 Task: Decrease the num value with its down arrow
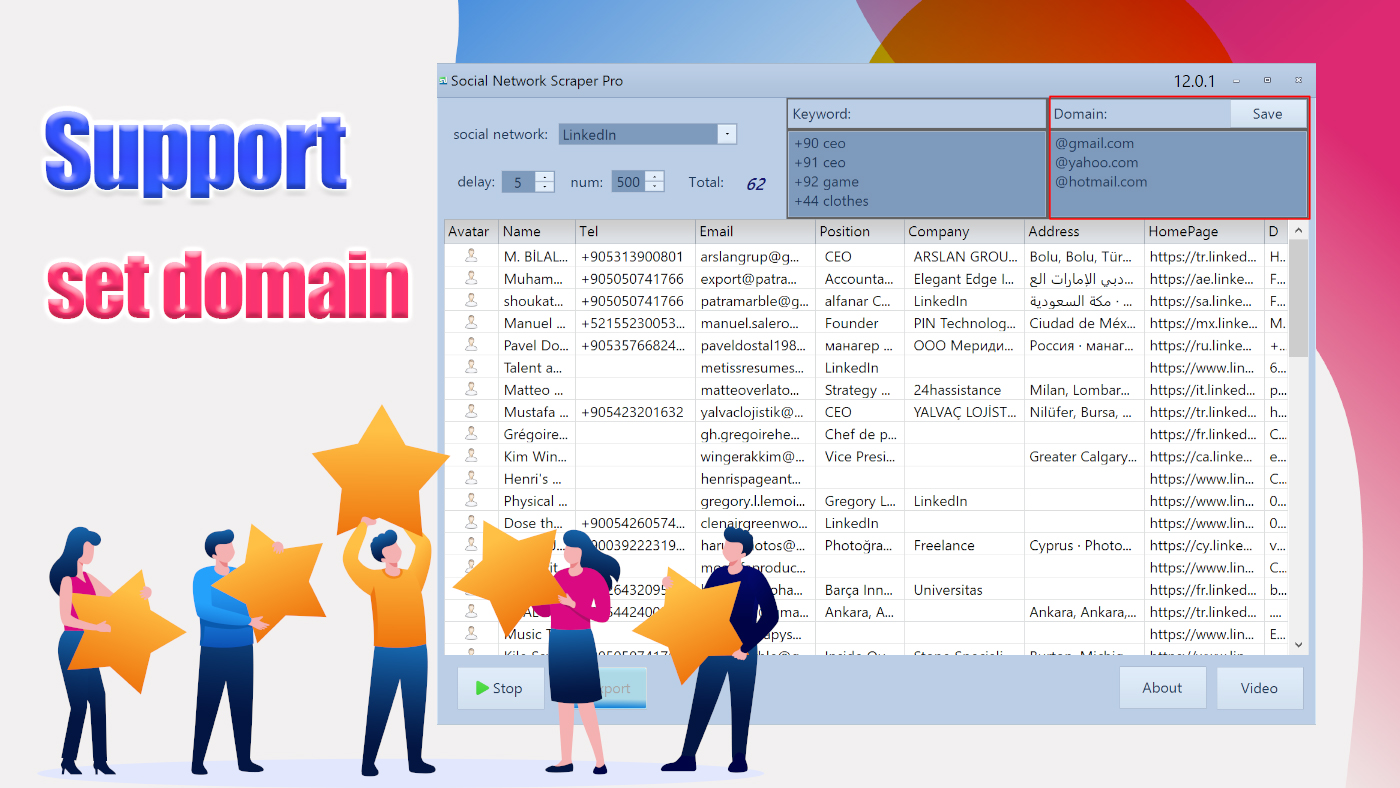pos(655,187)
